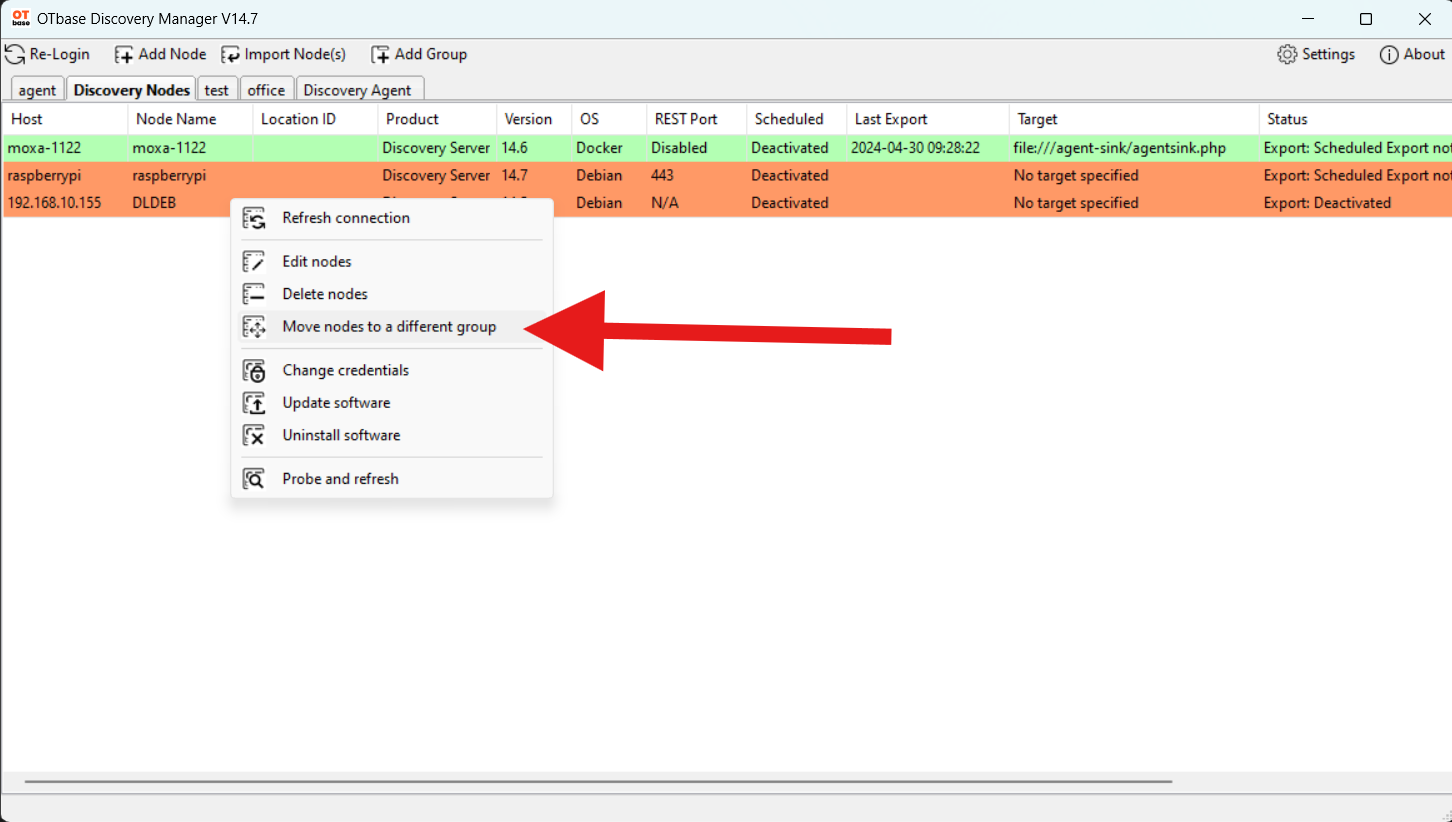
Task: Sort by the Product column header
Action: [437, 119]
